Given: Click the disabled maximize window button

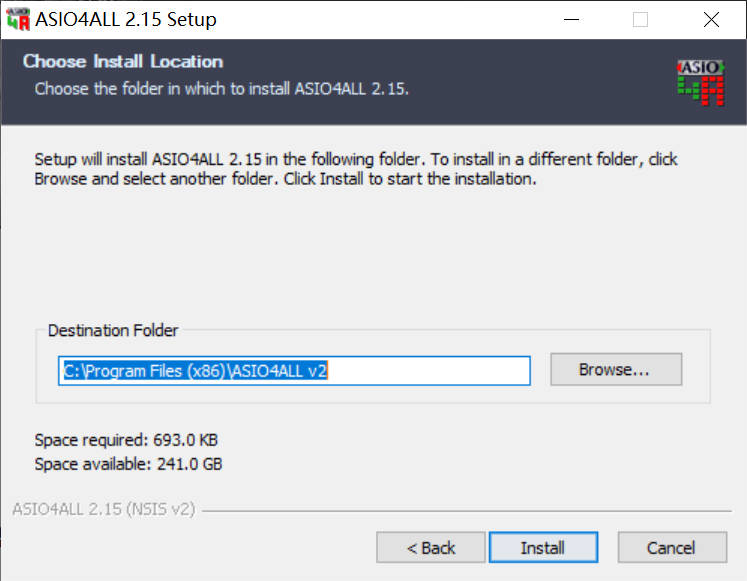Looking at the screenshot, I should point(640,19).
